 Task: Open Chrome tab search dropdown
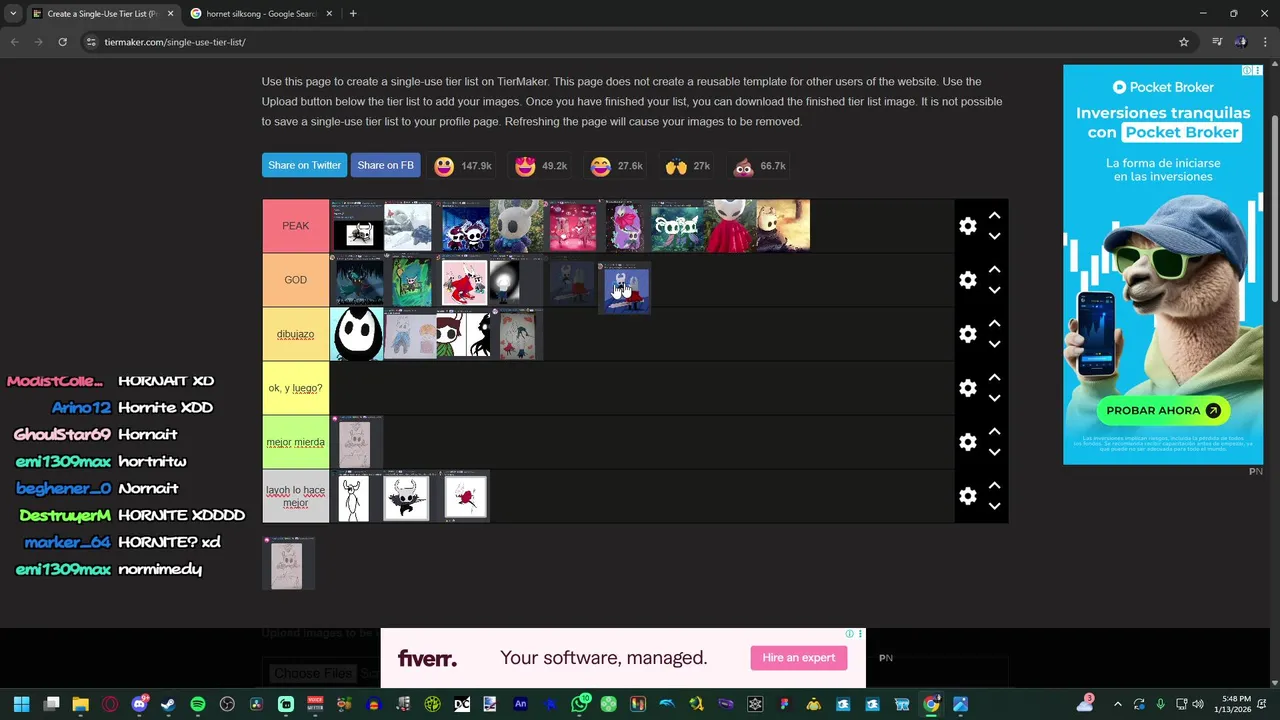(x=13, y=14)
